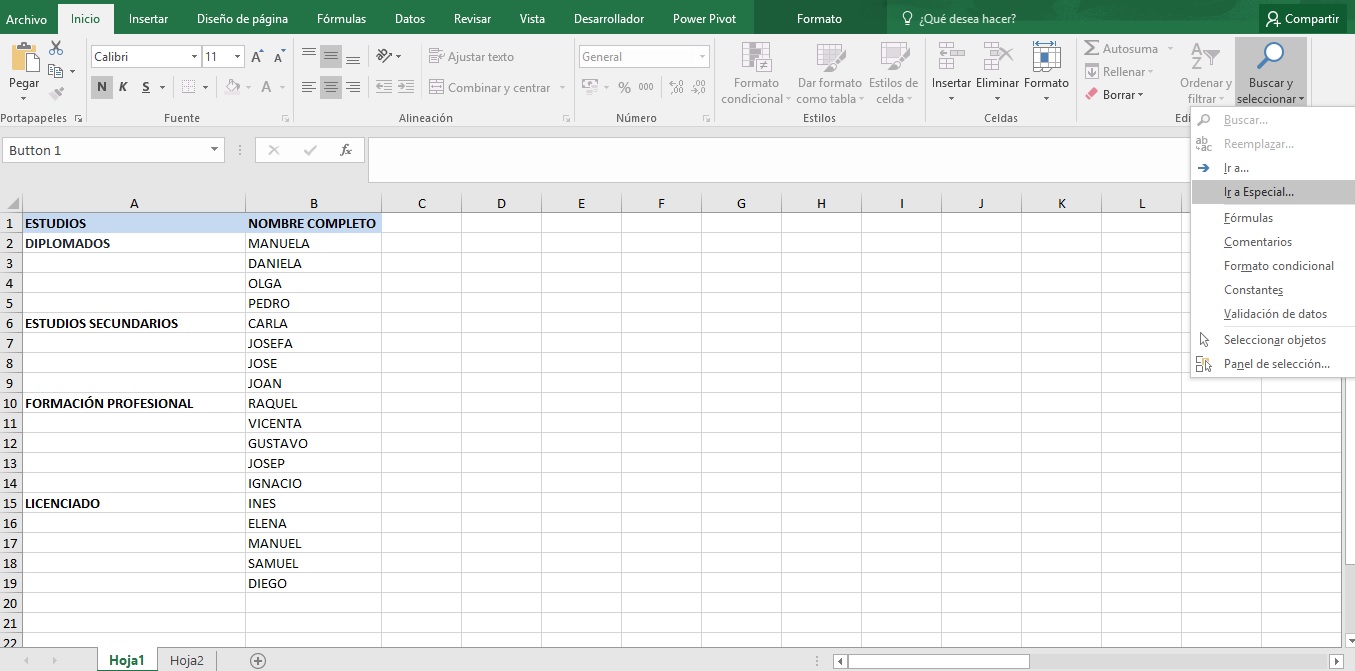This screenshot has height=671, width=1355.
Task: Click the Cut scissors icon
Action: click(56, 49)
